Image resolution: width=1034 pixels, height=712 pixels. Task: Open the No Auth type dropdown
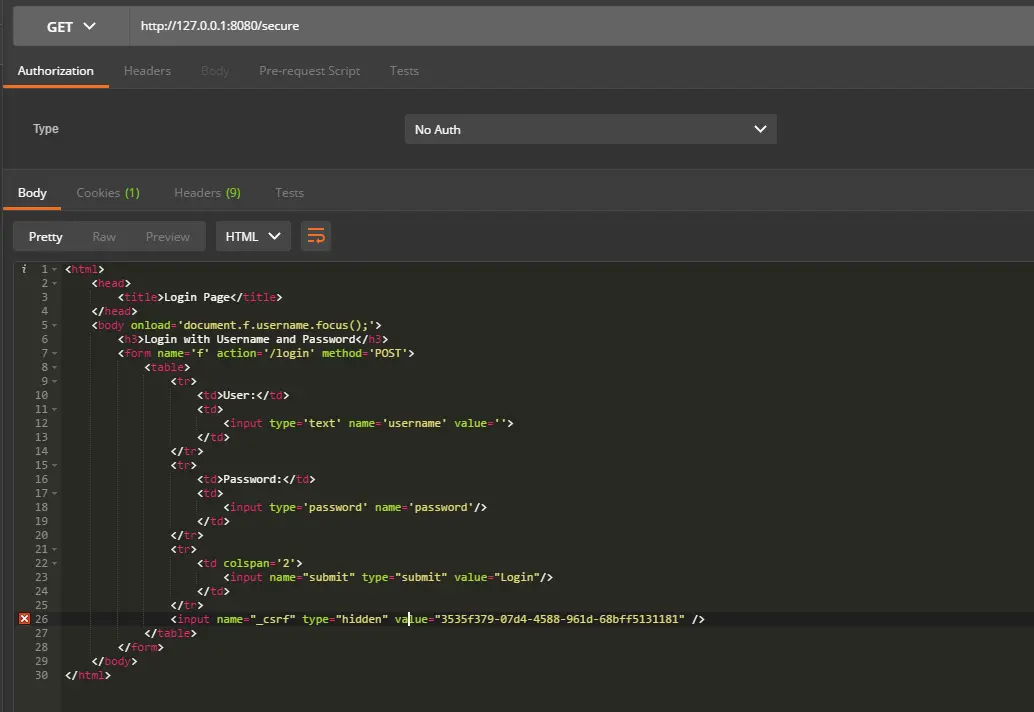click(590, 129)
